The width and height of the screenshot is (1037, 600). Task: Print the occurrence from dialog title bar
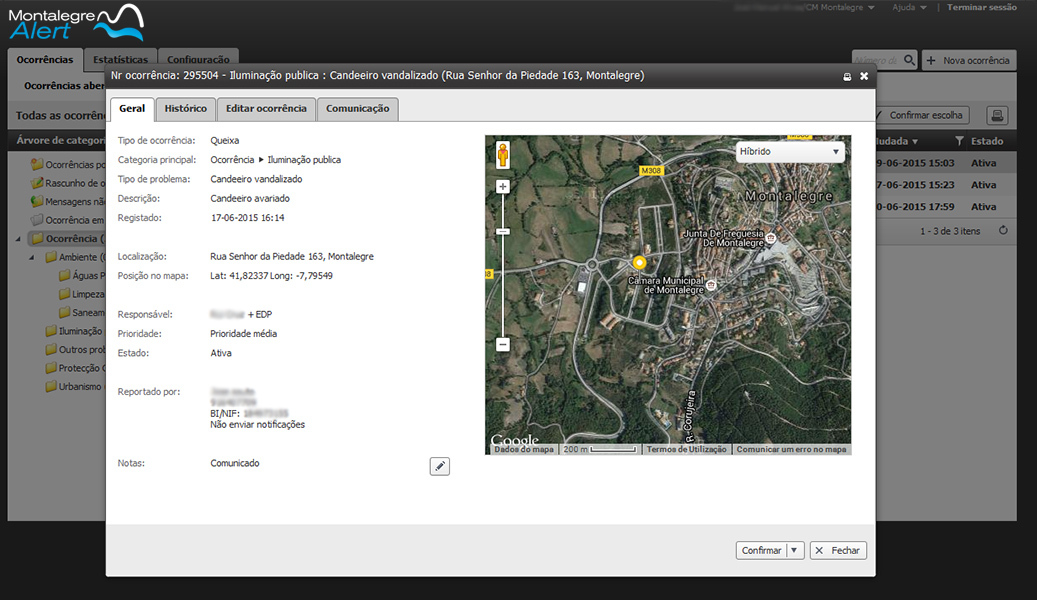coord(847,76)
